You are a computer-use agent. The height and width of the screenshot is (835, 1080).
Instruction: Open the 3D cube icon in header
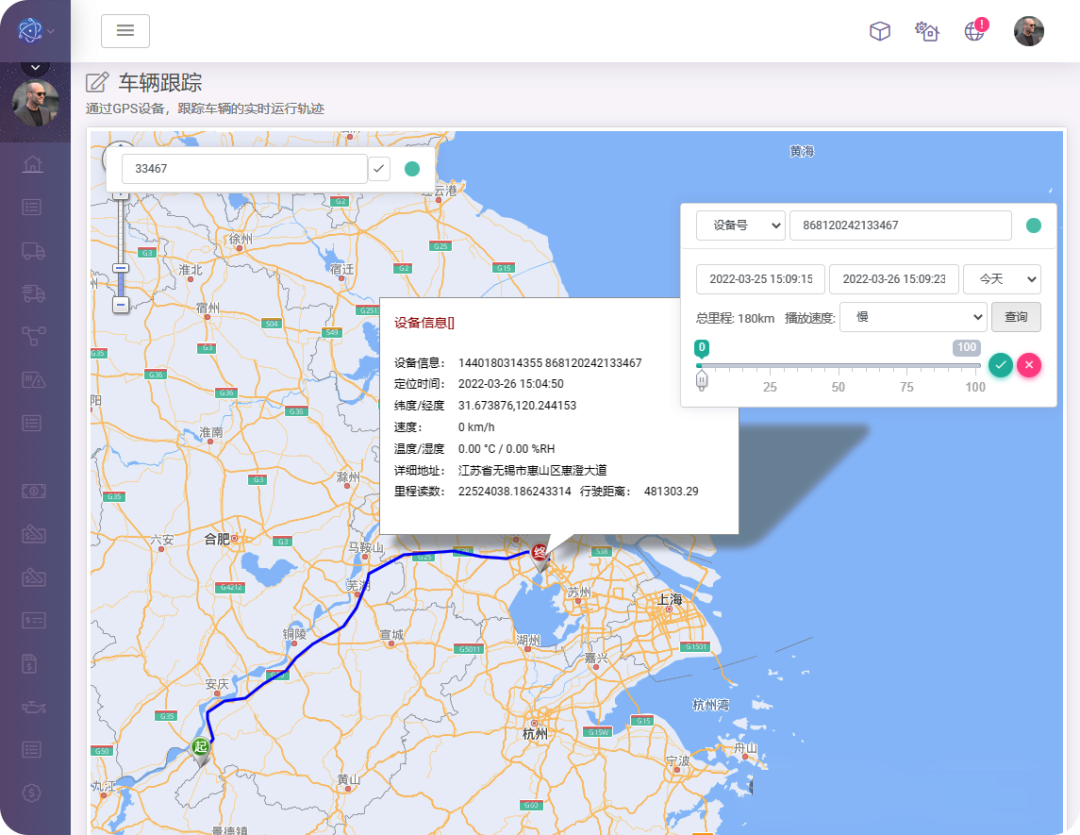(879, 31)
